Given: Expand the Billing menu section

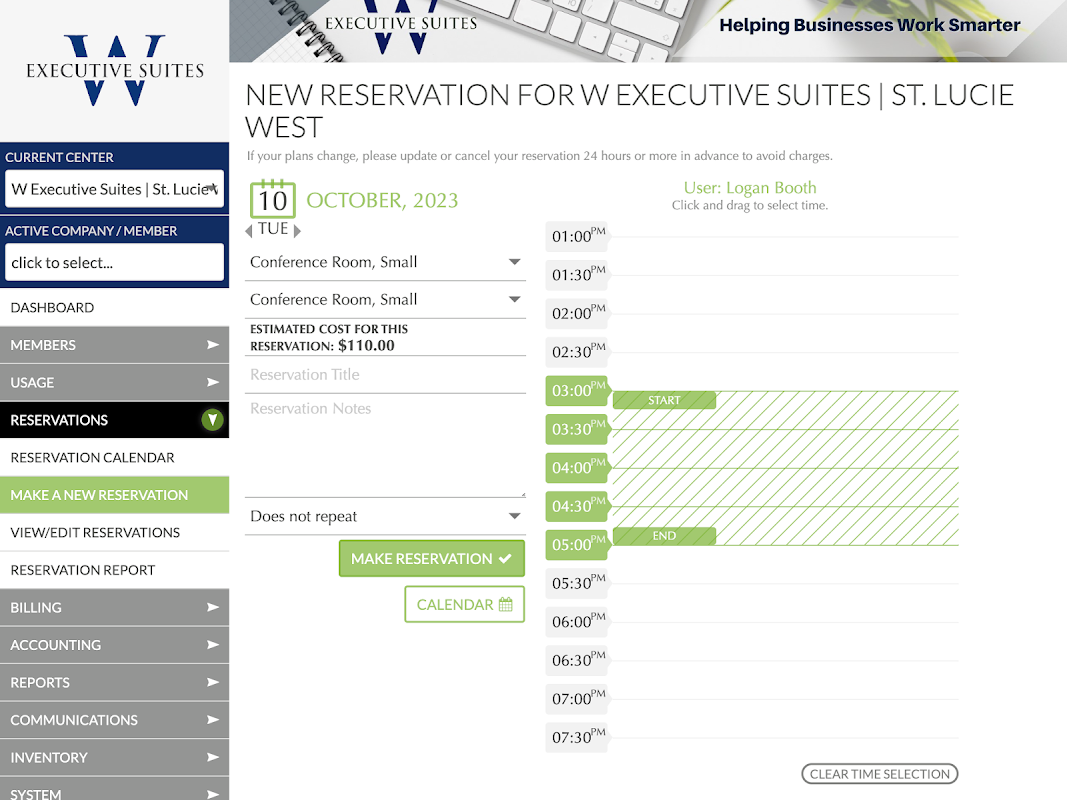Looking at the screenshot, I should pyautogui.click(x=114, y=607).
